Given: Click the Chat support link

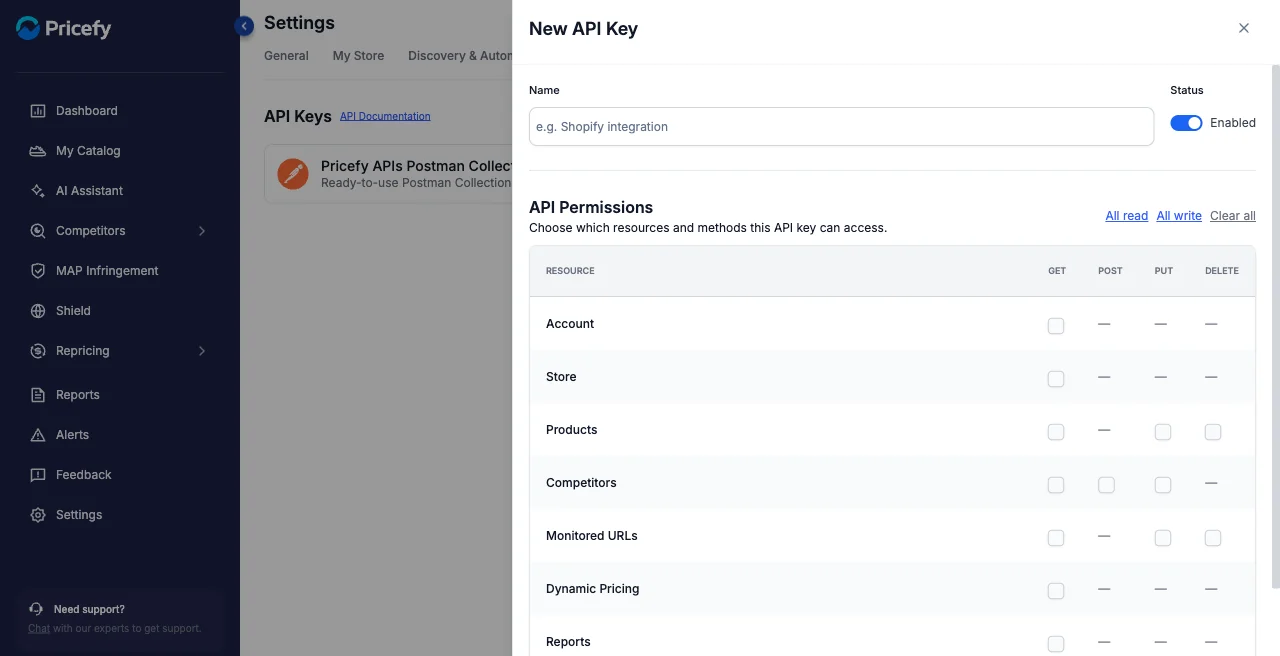Looking at the screenshot, I should click(39, 629).
